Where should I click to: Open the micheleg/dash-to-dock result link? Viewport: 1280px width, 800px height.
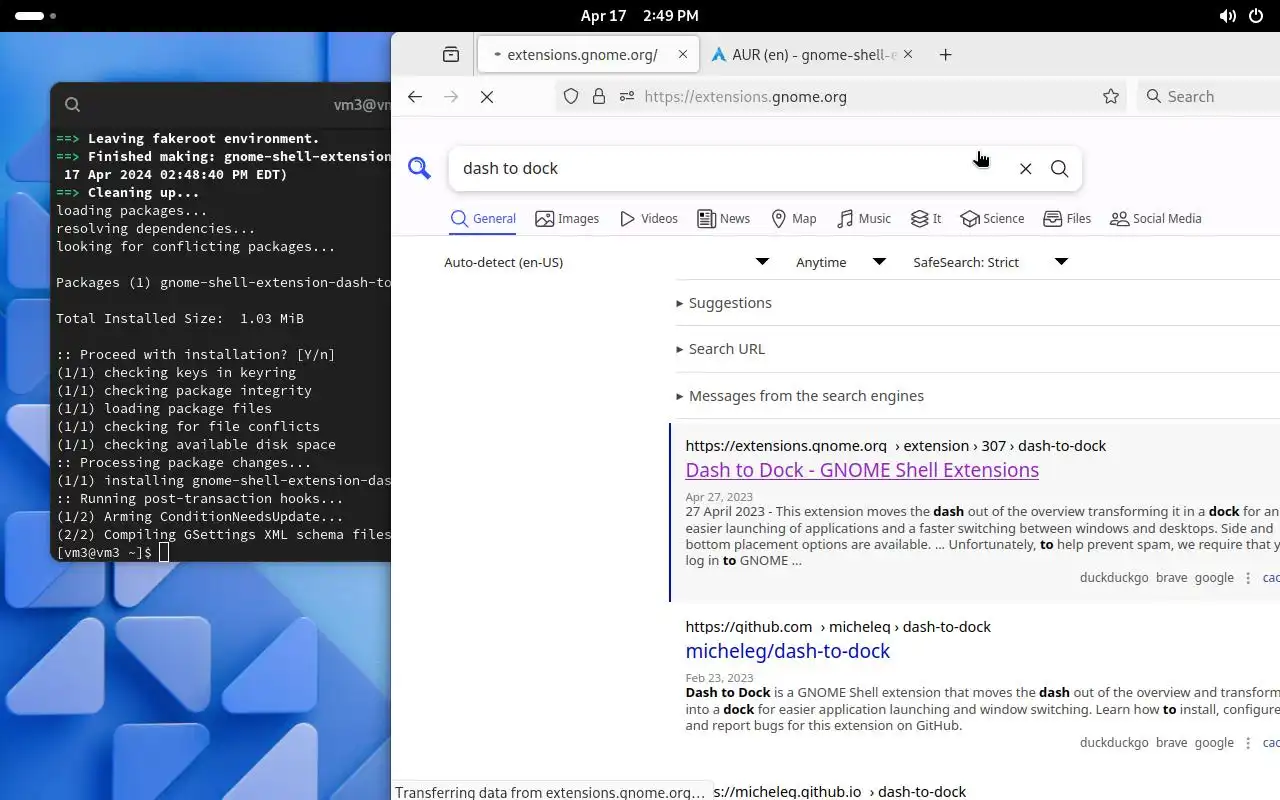787,651
